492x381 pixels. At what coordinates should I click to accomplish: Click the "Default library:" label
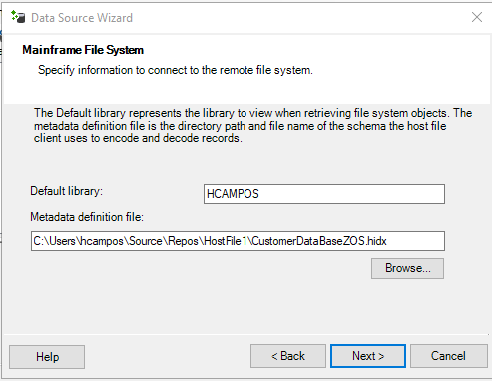tap(67, 191)
